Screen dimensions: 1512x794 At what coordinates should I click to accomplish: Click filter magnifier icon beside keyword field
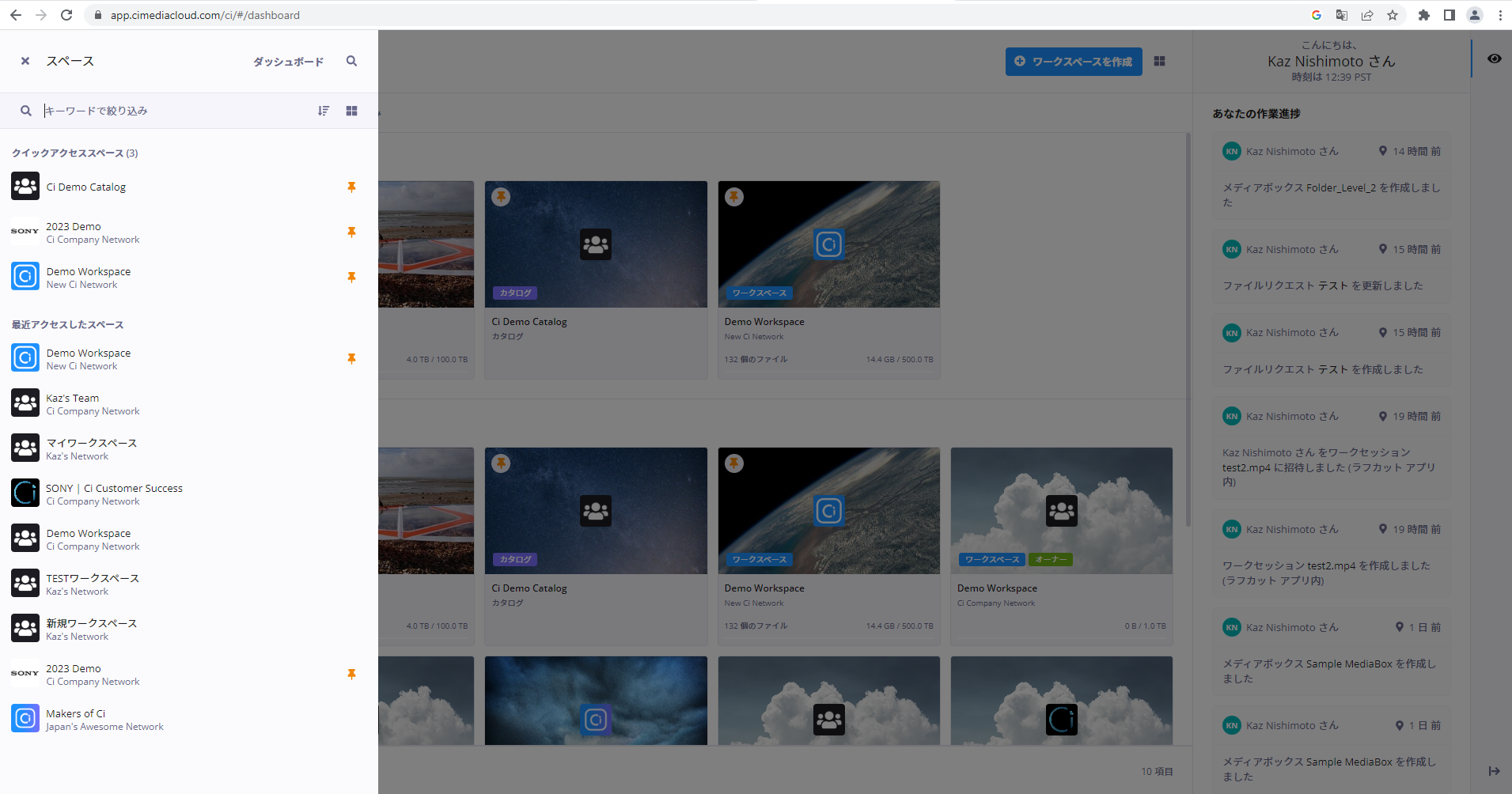26,111
